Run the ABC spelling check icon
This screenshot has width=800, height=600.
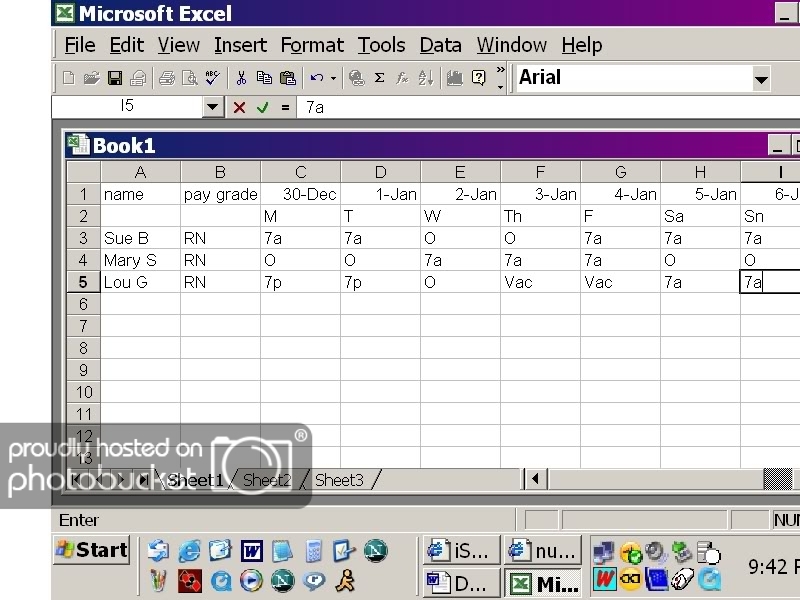(213, 78)
